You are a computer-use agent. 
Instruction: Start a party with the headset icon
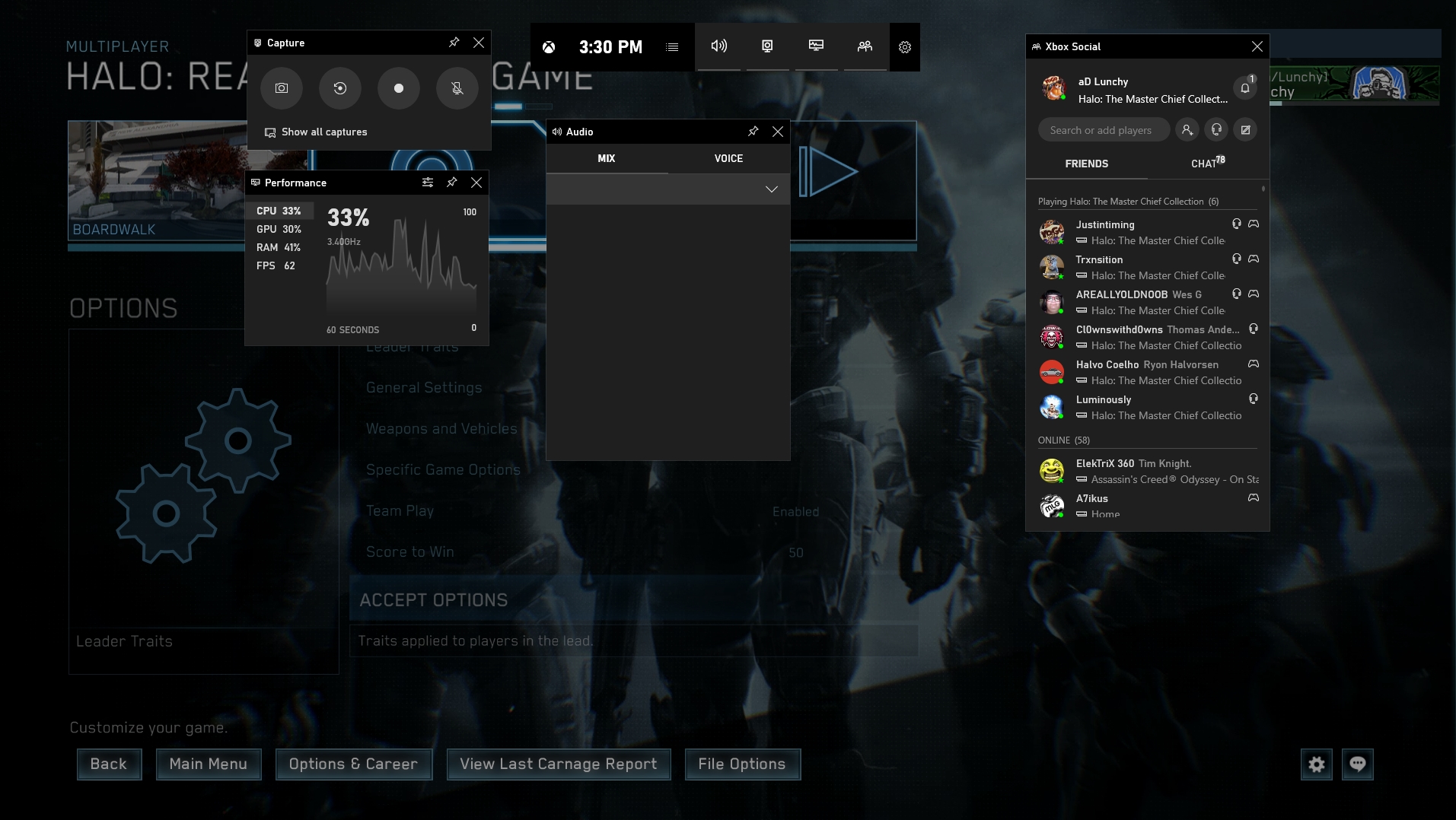click(1217, 130)
